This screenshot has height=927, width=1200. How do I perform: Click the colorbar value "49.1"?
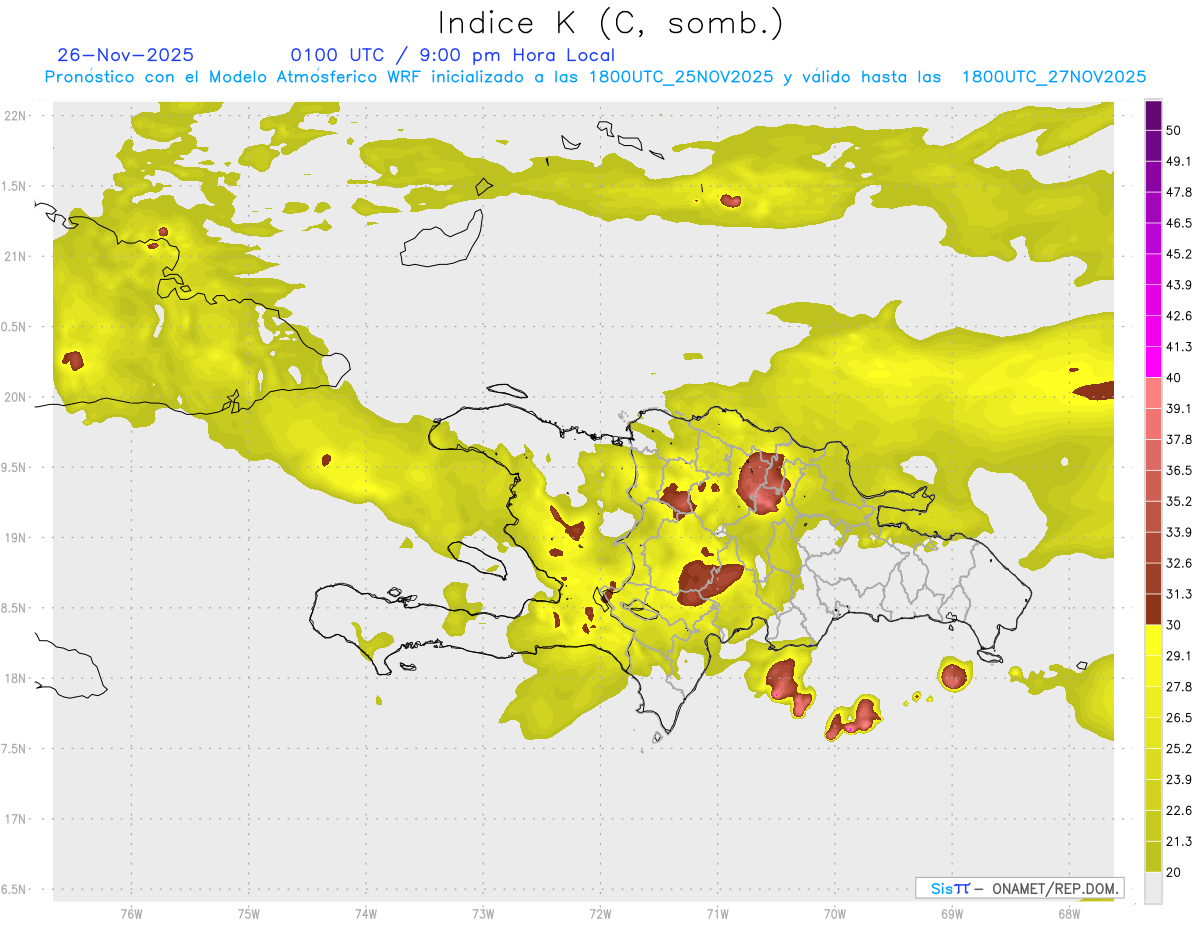click(1179, 161)
